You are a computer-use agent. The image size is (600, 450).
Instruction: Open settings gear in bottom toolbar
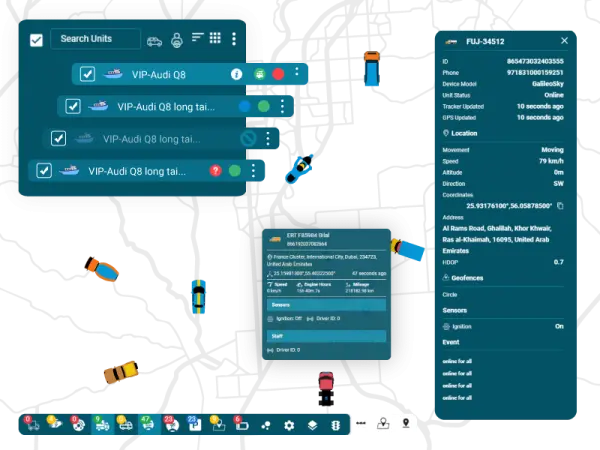pyautogui.click(x=289, y=425)
